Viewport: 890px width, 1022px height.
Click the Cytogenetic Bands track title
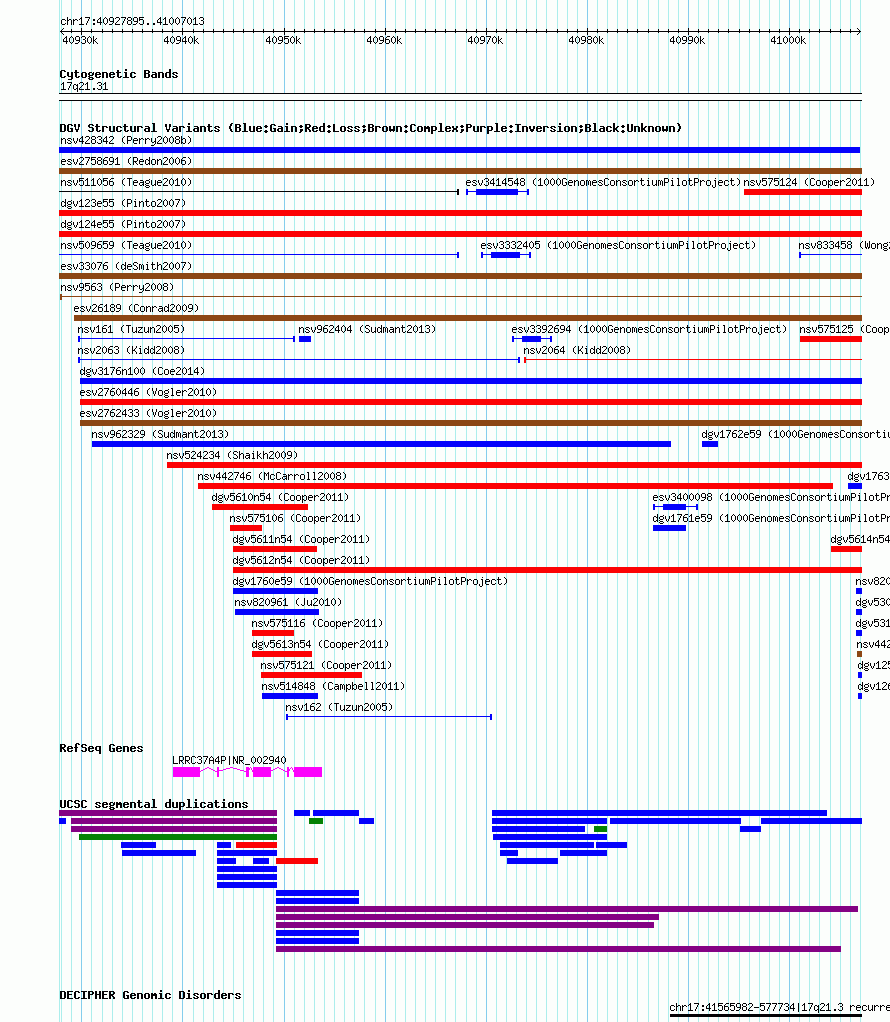(119, 74)
